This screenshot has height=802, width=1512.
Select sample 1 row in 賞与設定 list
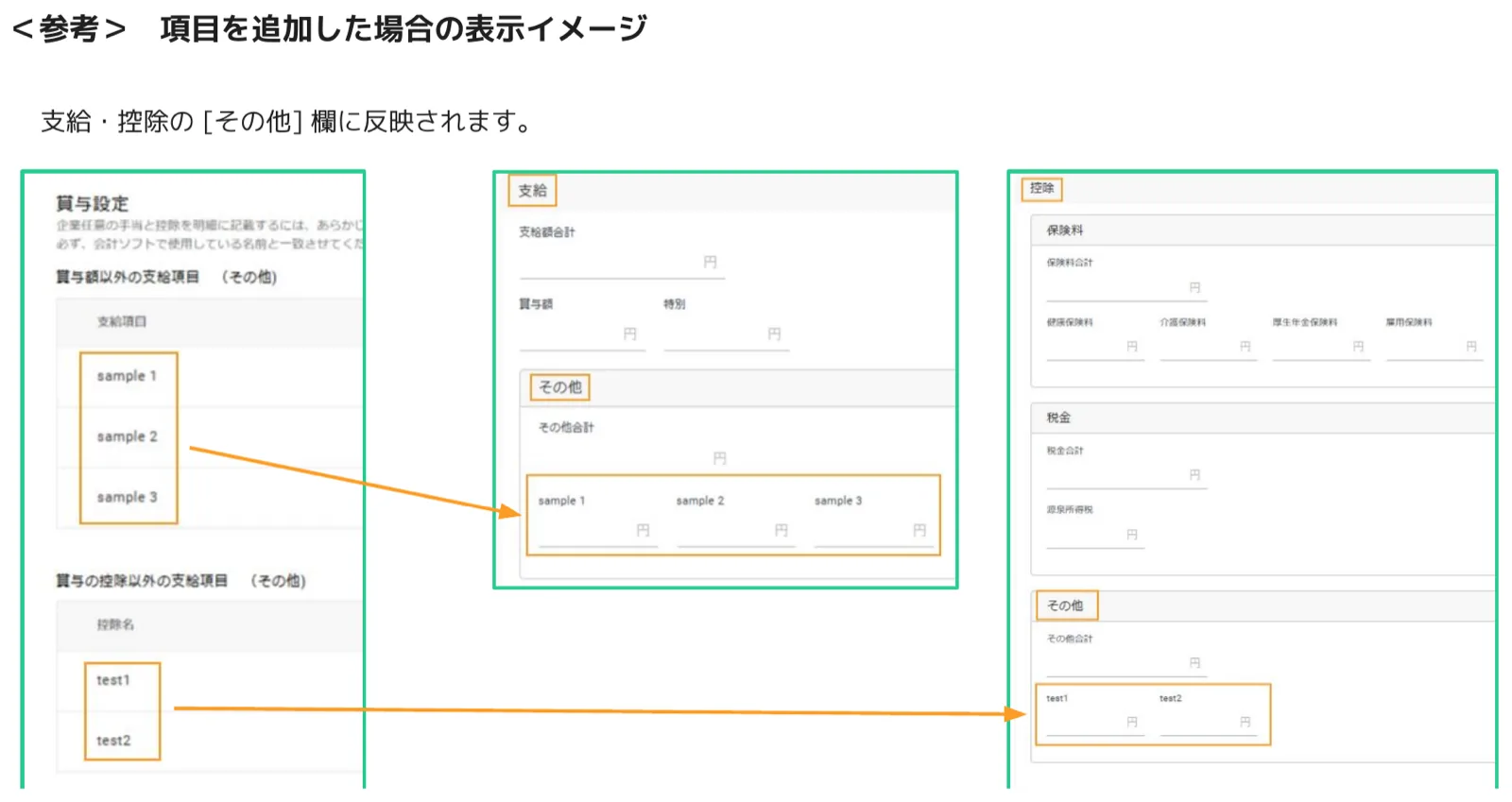click(209, 376)
